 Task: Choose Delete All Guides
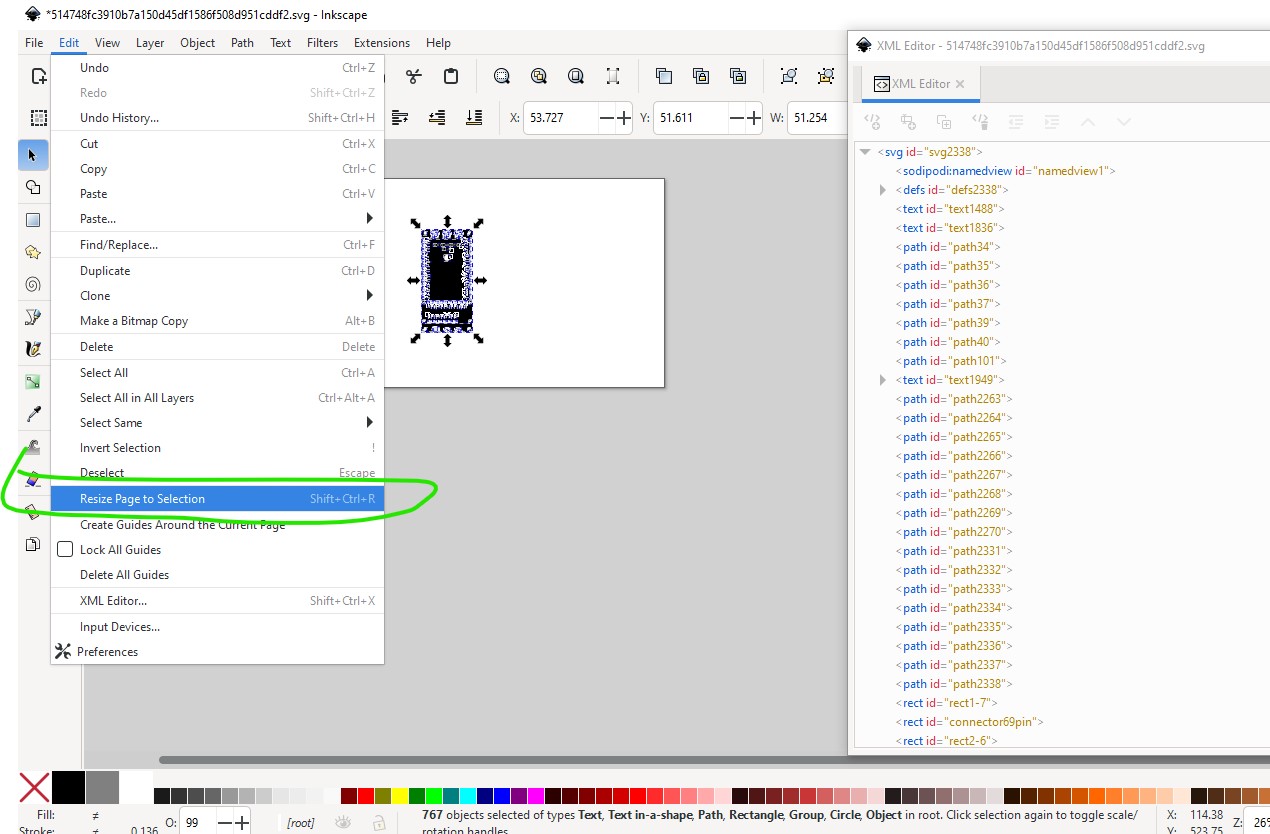point(217,575)
